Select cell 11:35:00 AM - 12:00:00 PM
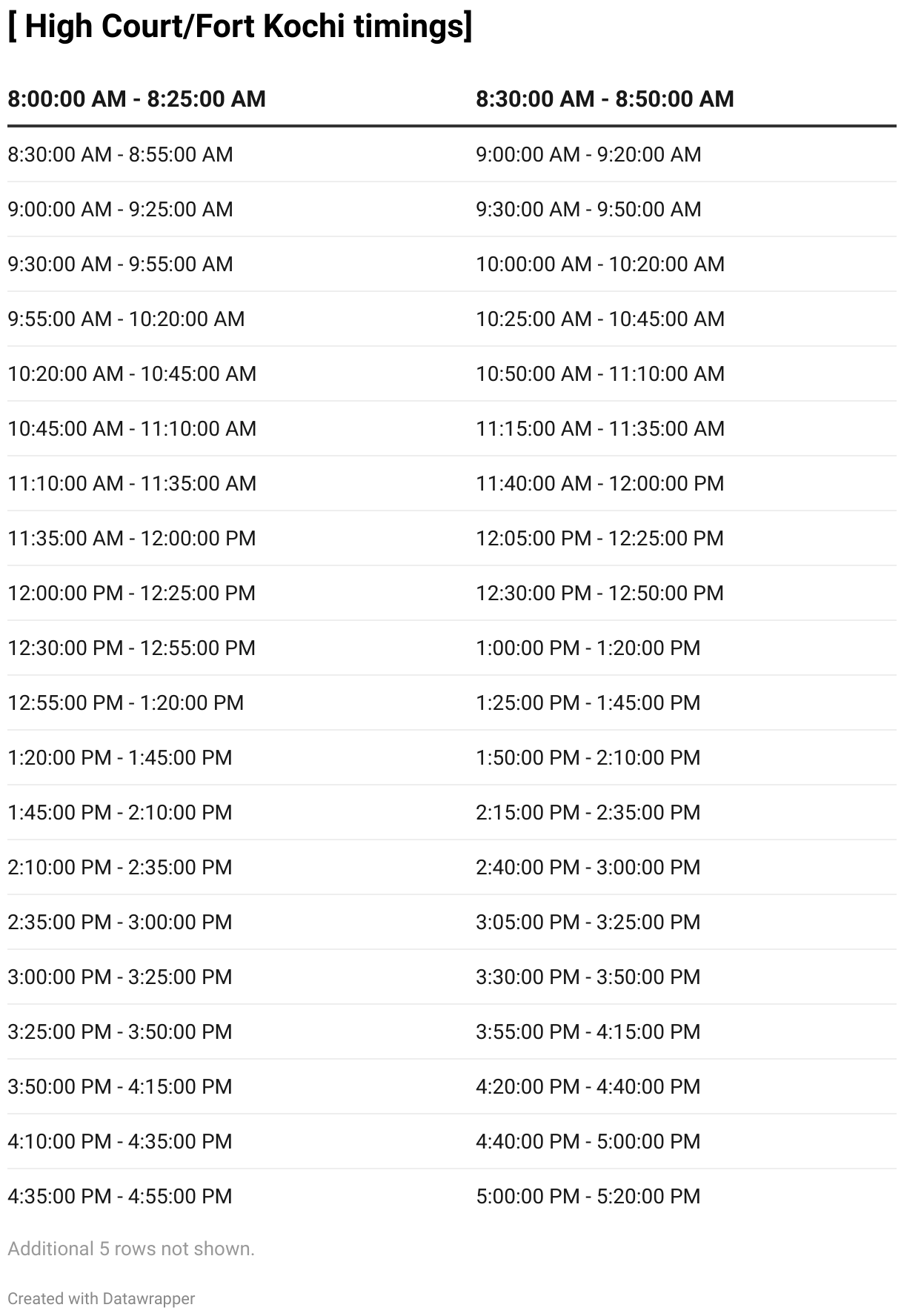This screenshot has height=1316, width=904. click(x=132, y=538)
